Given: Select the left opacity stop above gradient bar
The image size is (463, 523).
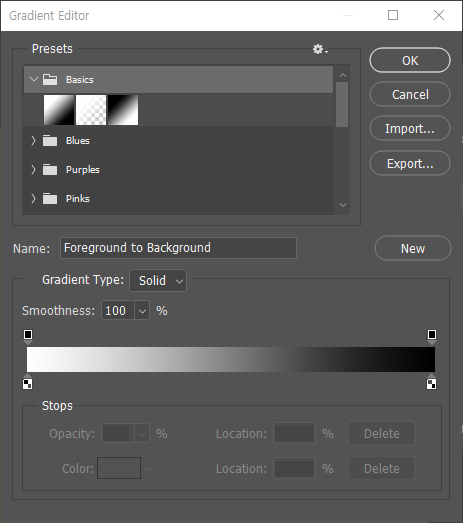Looking at the screenshot, I should pyautogui.click(x=28, y=337).
